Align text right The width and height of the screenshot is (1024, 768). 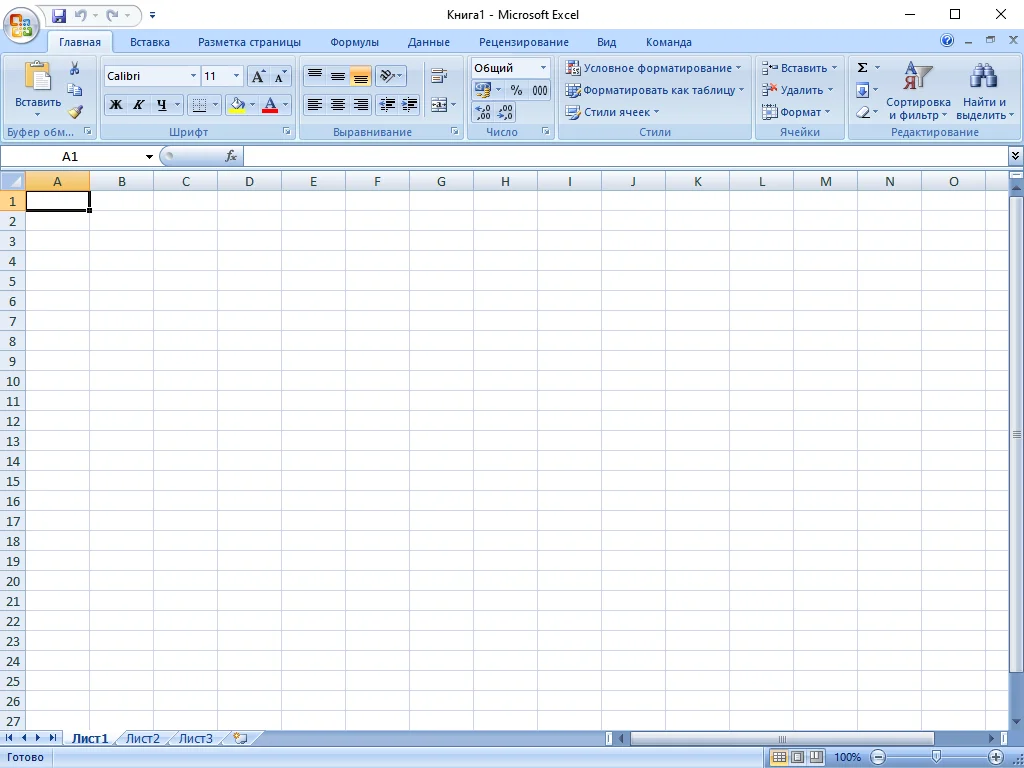pyautogui.click(x=360, y=104)
